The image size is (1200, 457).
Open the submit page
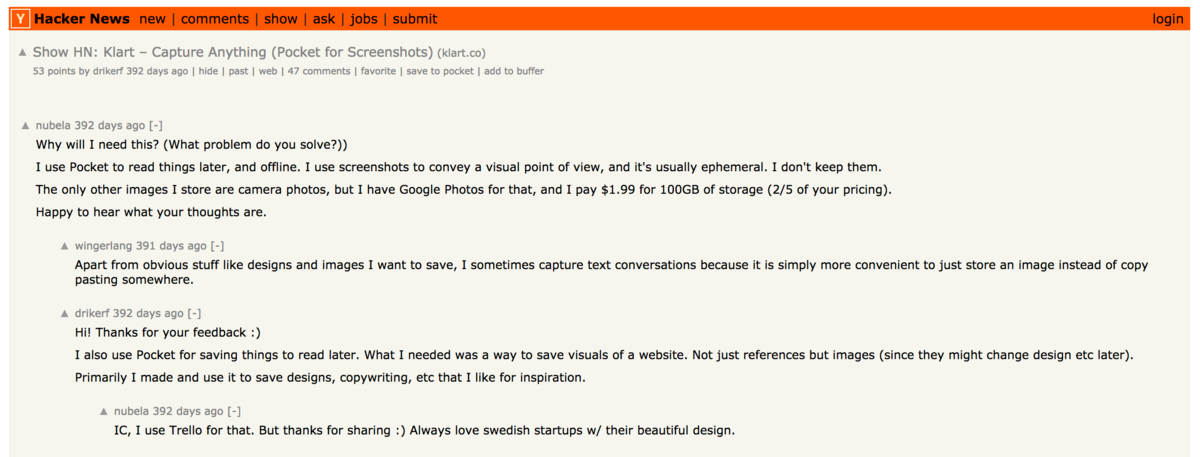415,19
